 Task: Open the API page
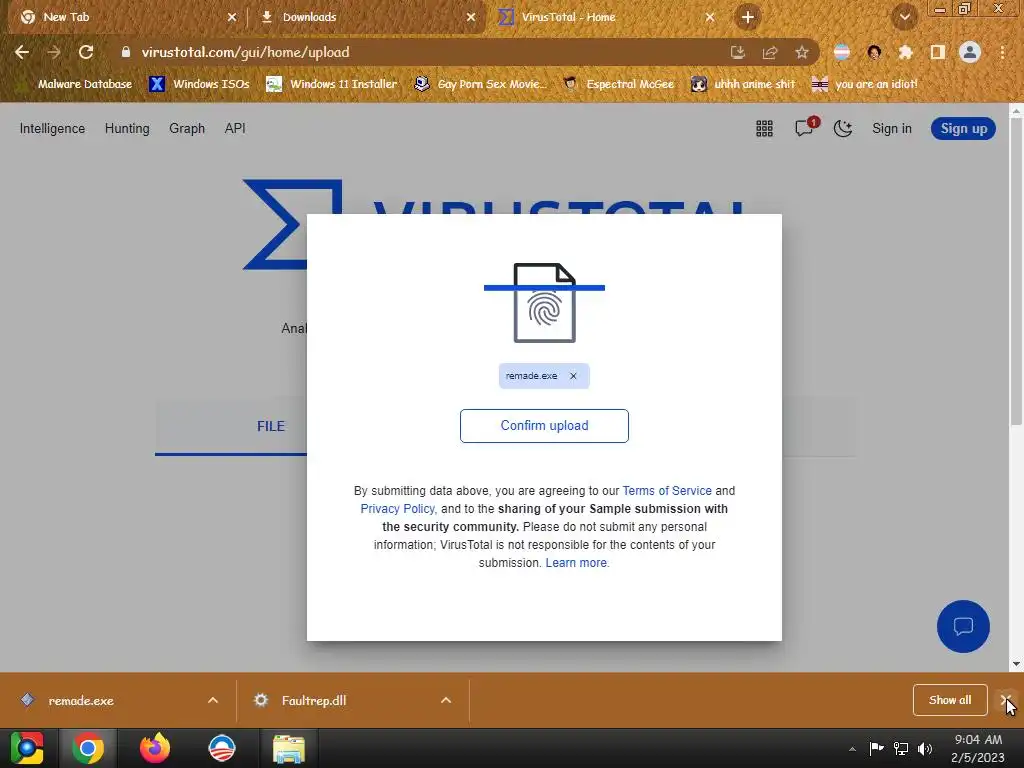pyautogui.click(x=235, y=129)
